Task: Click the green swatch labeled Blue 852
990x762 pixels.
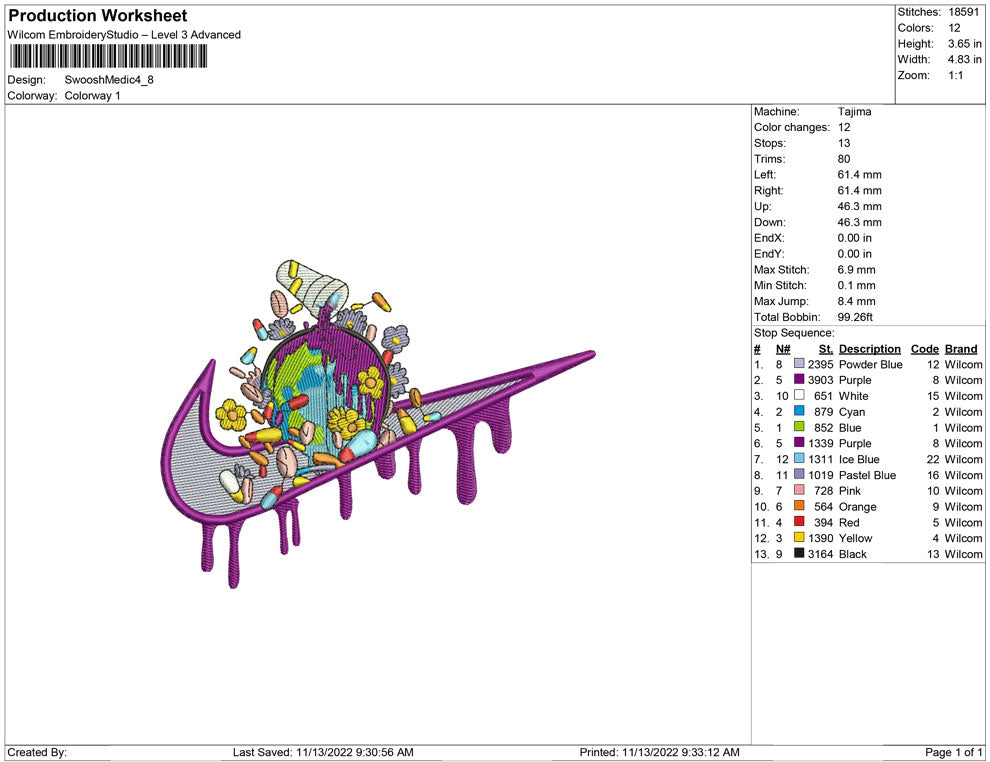Action: click(799, 427)
